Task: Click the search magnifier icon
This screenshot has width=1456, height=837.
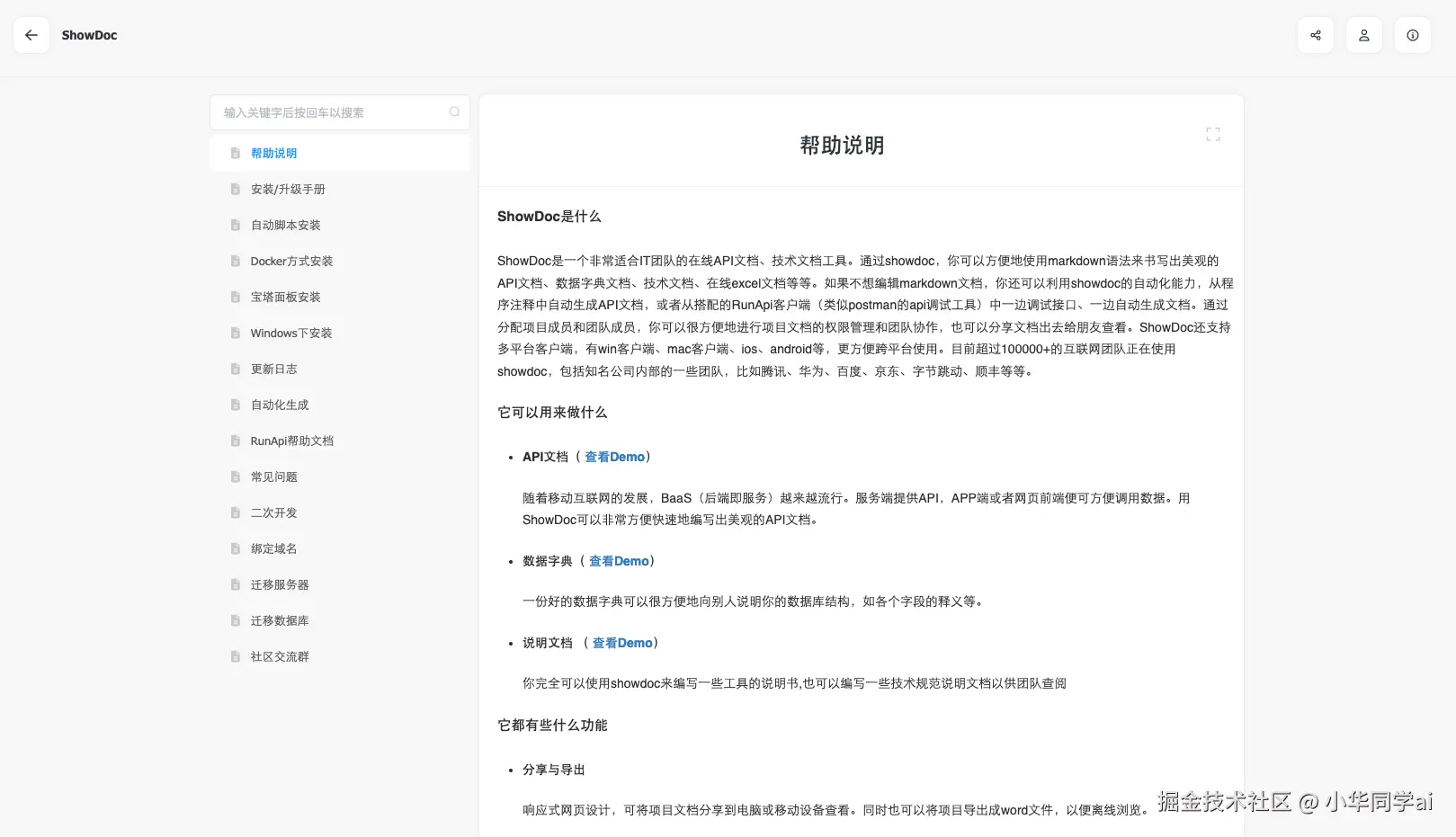Action: coord(454,111)
